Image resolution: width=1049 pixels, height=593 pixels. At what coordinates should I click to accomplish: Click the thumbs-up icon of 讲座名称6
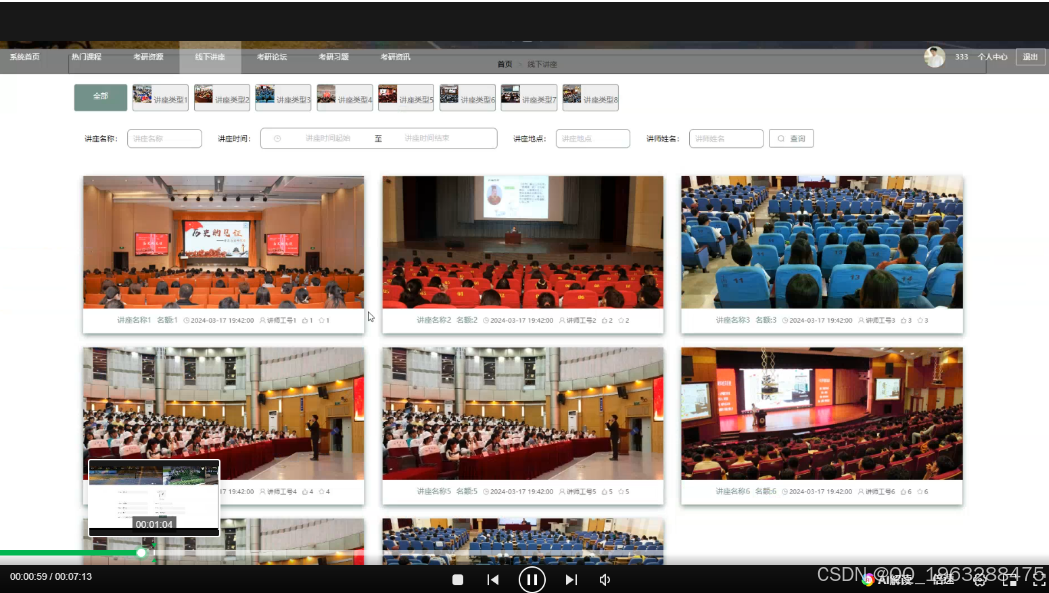903,491
